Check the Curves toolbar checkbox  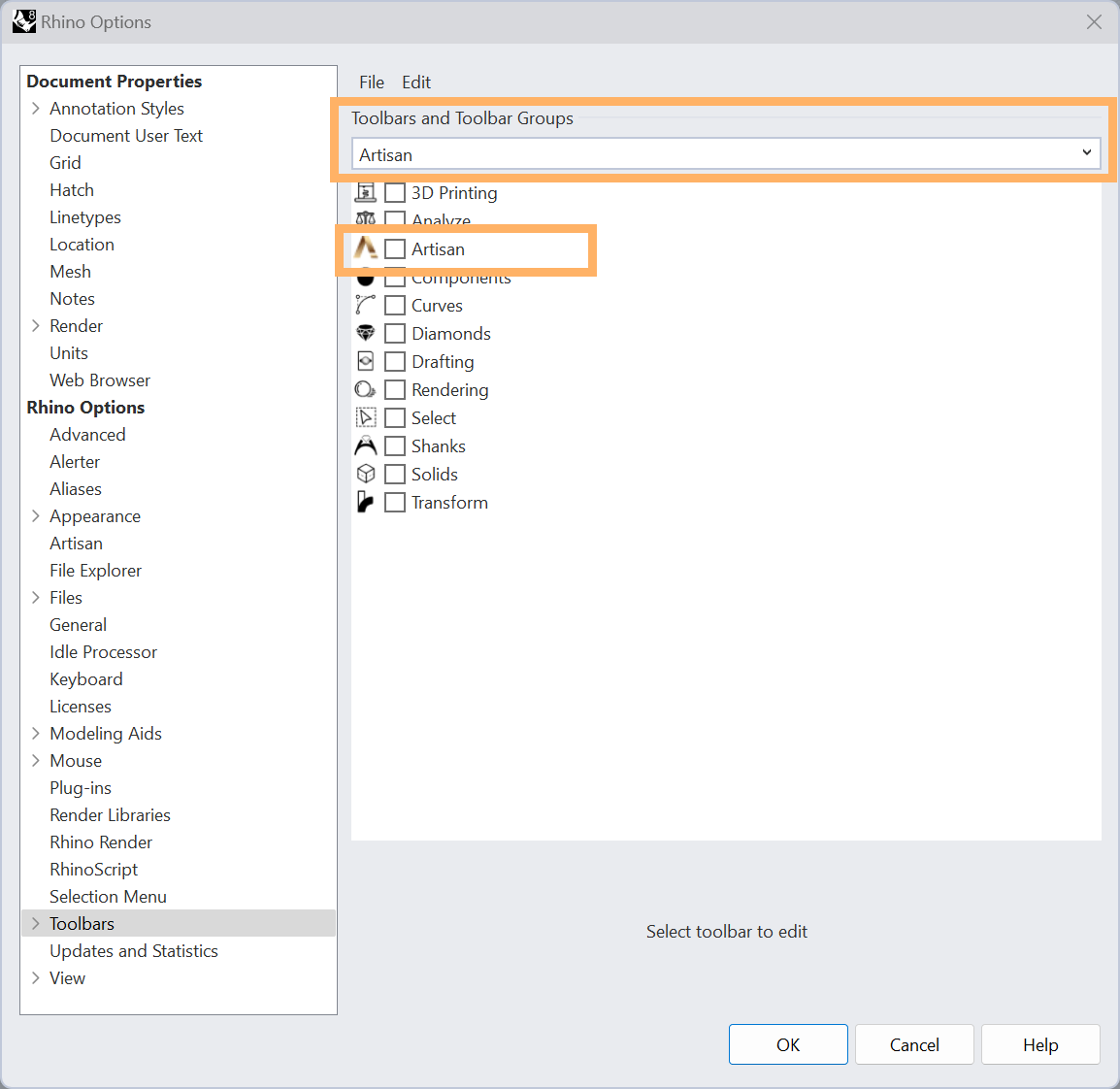click(x=395, y=305)
